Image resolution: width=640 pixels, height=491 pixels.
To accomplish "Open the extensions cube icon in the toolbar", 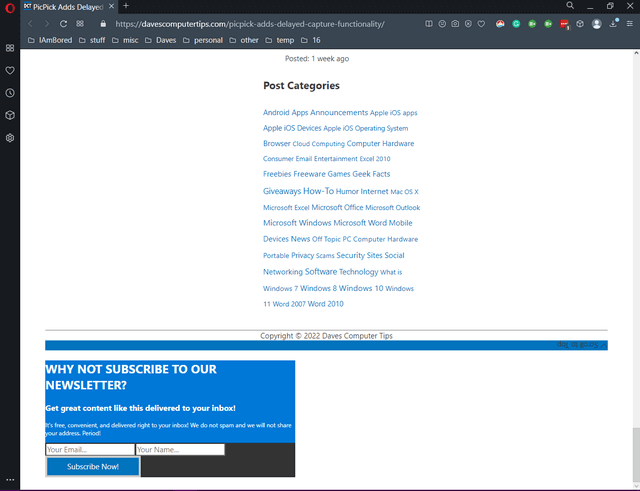I will [580, 24].
